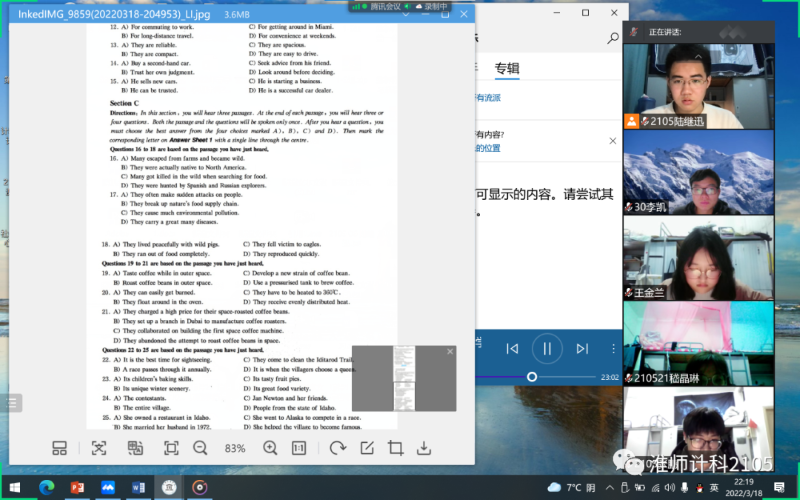Download the image with the save icon
The width and height of the screenshot is (800, 500).
(x=424, y=448)
